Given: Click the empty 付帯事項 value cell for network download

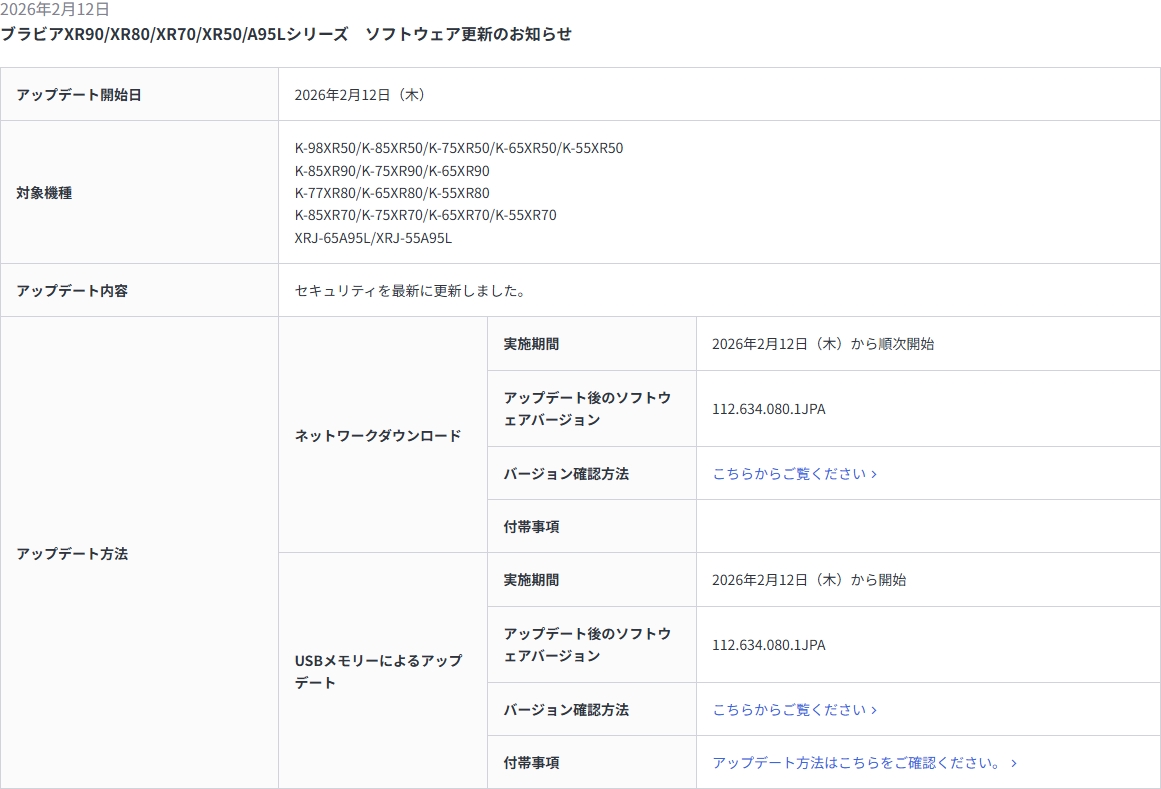Looking at the screenshot, I should pyautogui.click(x=927, y=527).
